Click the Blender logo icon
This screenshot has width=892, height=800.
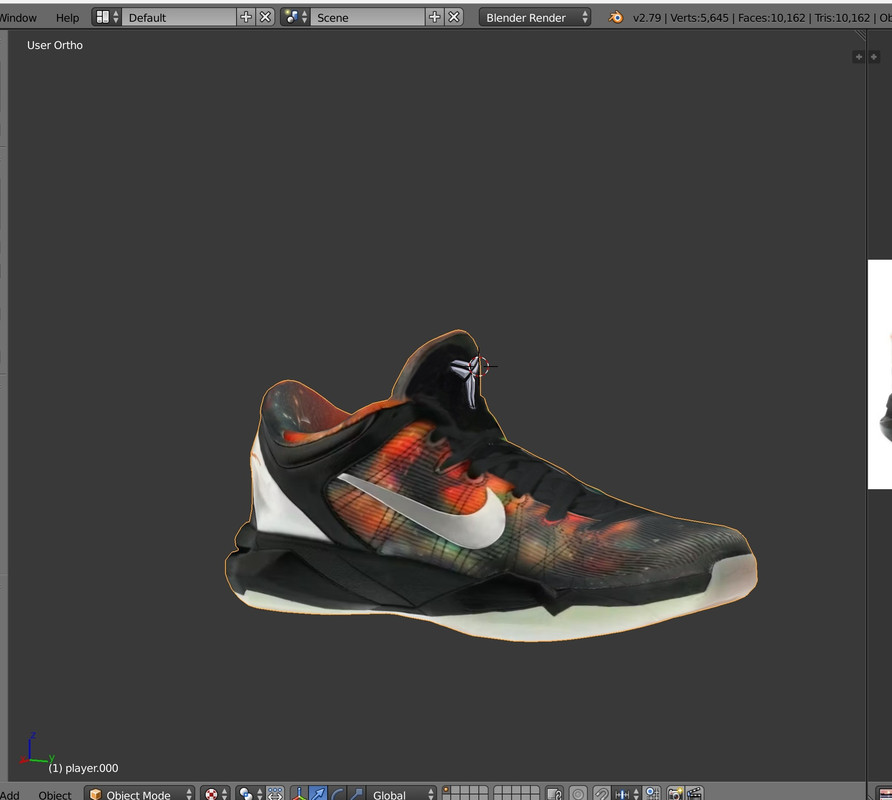click(x=616, y=17)
